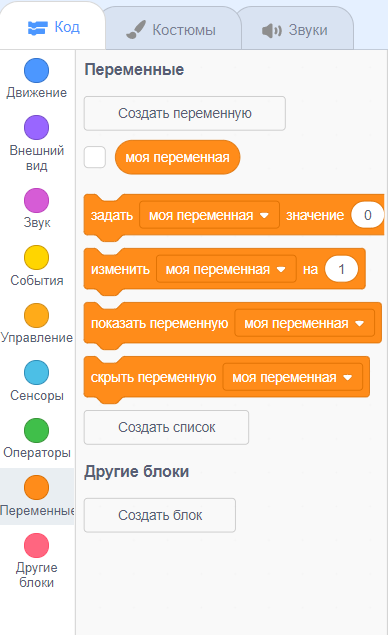This screenshot has height=635, width=388.
Task: Click the Сенсоры category label
Action: (36, 395)
